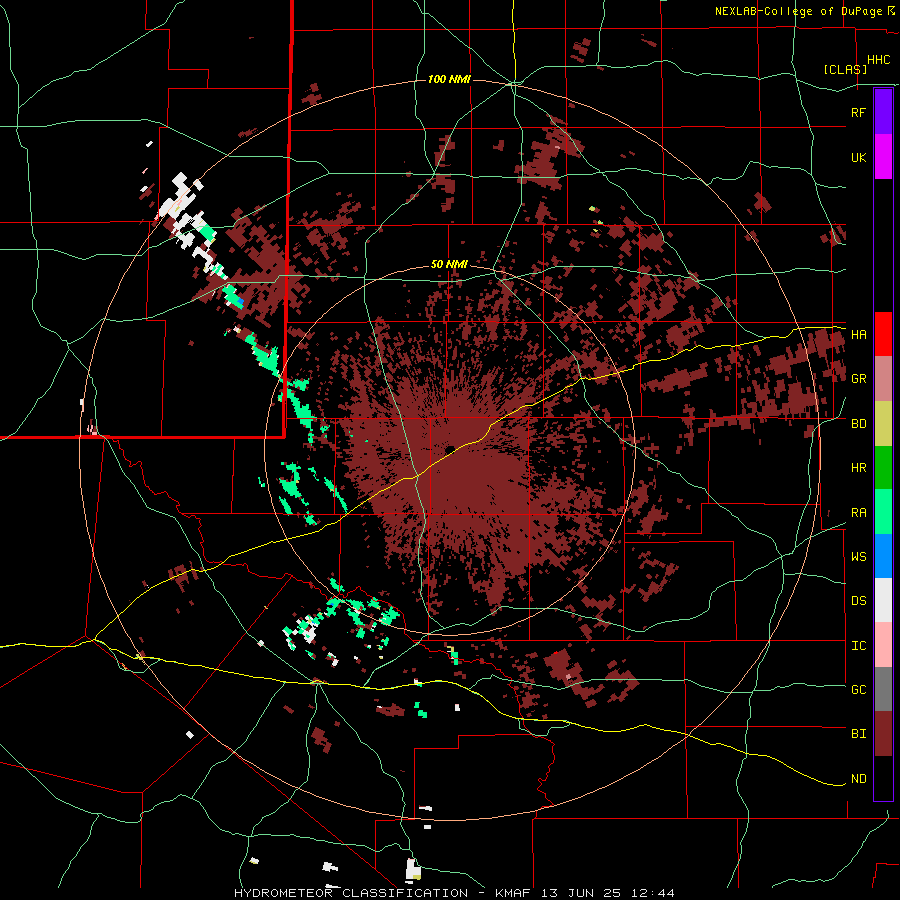900x900 pixels.
Task: Click the 100 NMI range ring label
Action: 449,79
